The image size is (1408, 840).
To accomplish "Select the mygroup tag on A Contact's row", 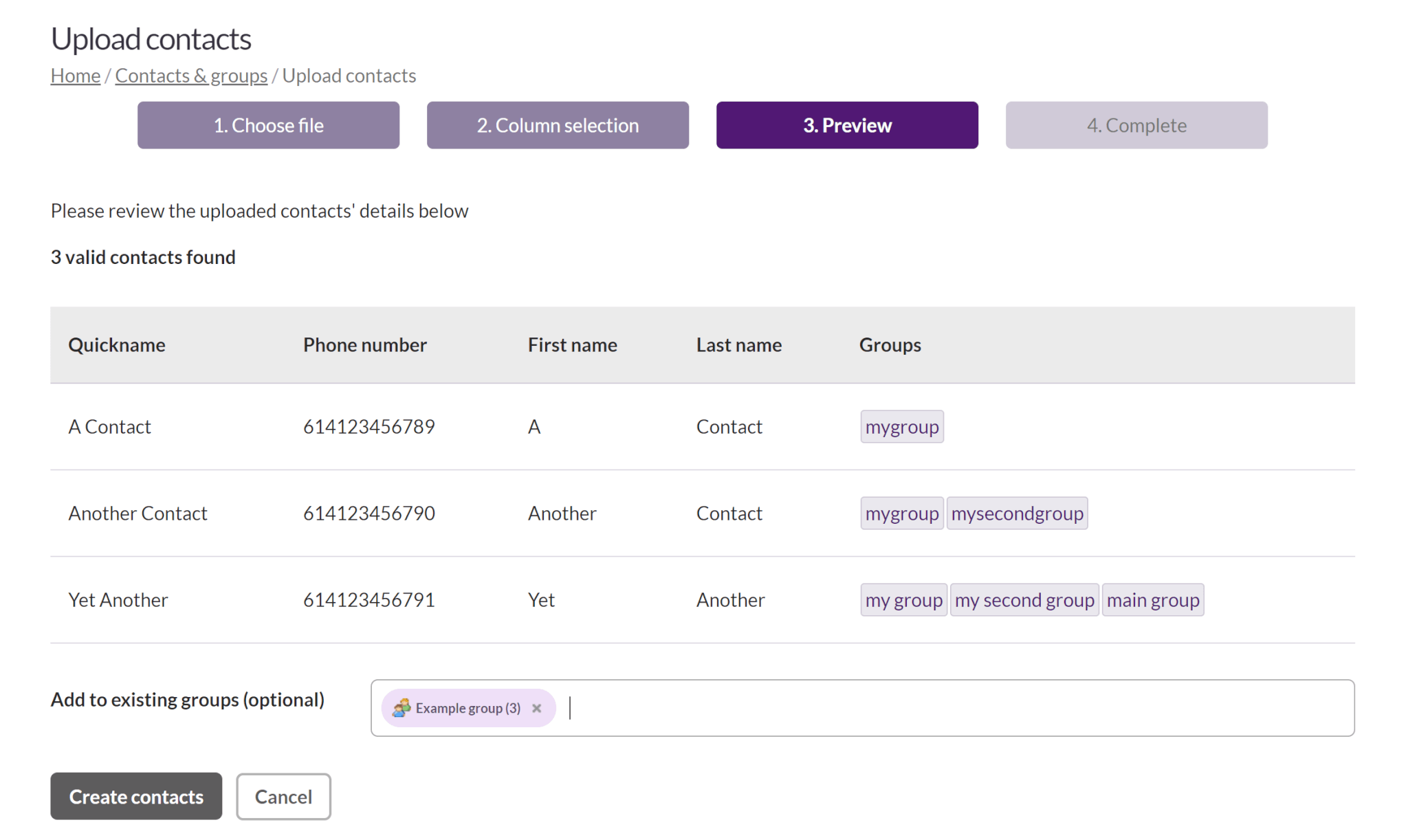I will (x=901, y=426).
